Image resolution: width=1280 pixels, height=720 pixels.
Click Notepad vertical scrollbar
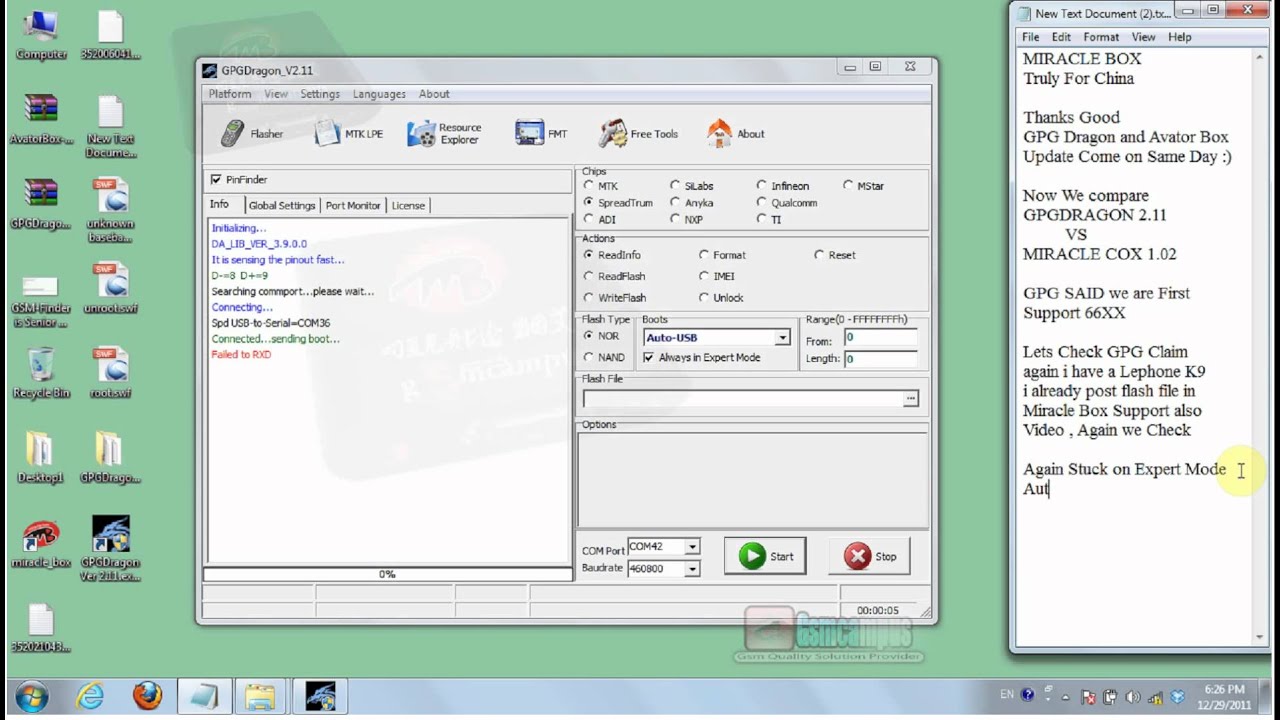[1260, 345]
